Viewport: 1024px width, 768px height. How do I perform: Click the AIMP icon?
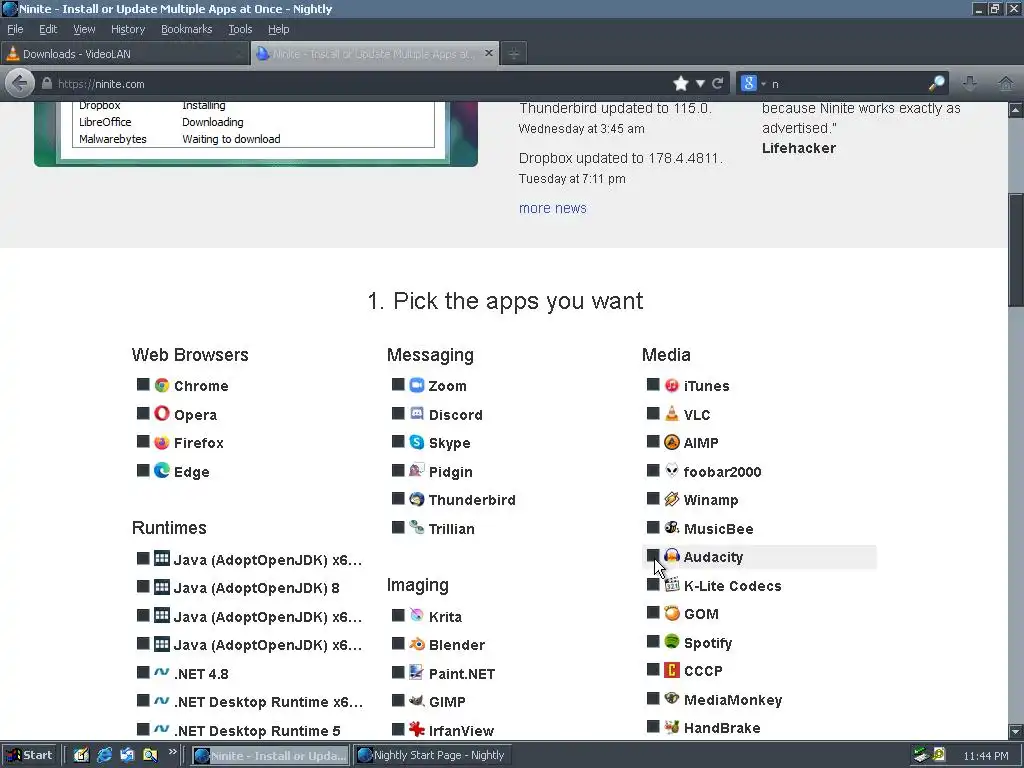tap(672, 442)
